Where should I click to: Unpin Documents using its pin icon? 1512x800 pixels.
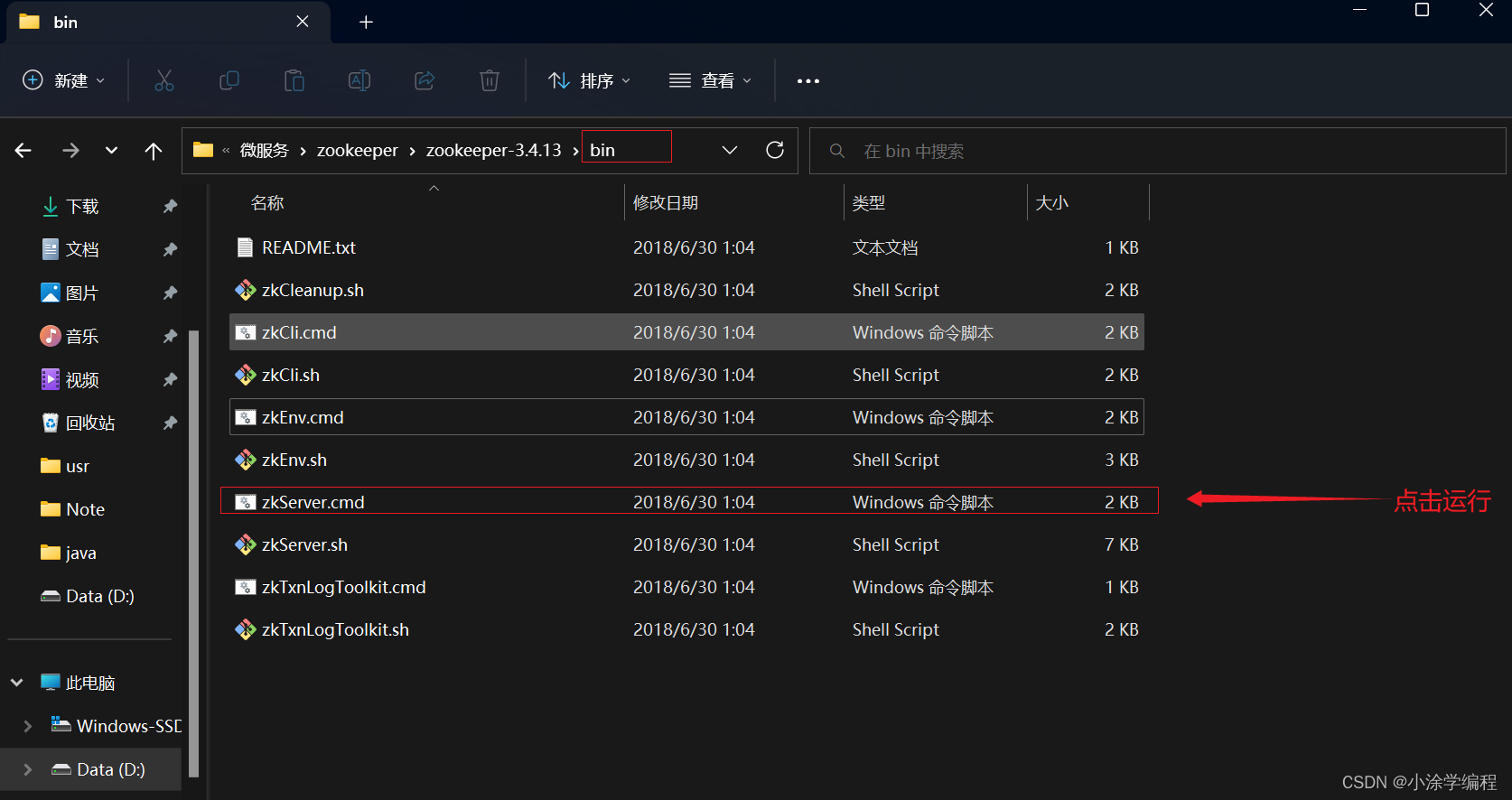click(170, 249)
